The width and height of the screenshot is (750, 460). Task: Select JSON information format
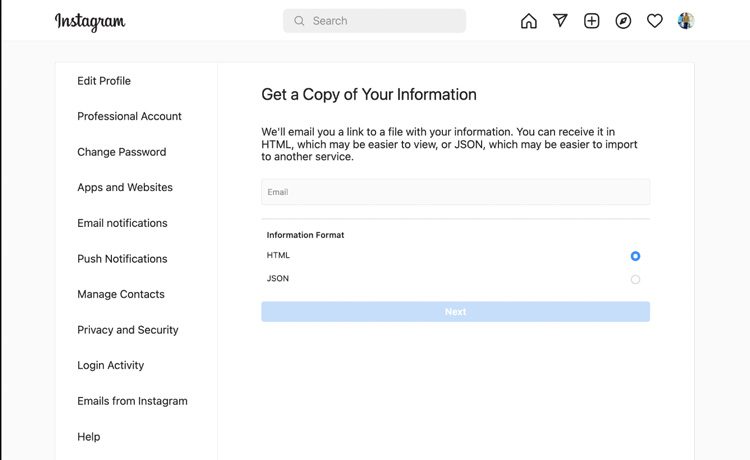635,279
